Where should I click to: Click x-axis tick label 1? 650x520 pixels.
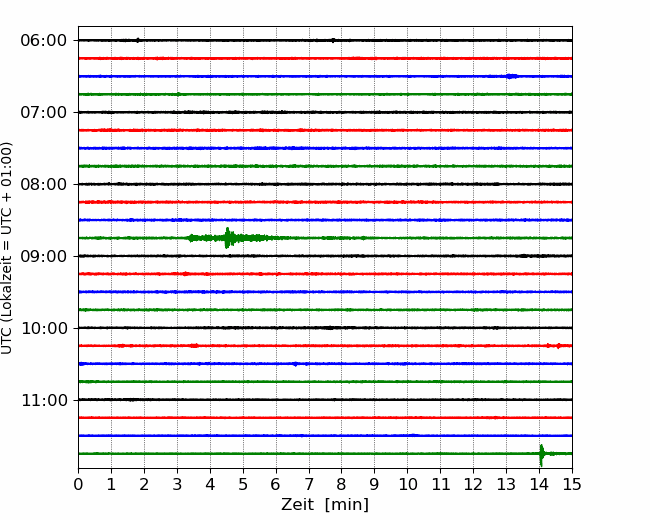(x=111, y=484)
